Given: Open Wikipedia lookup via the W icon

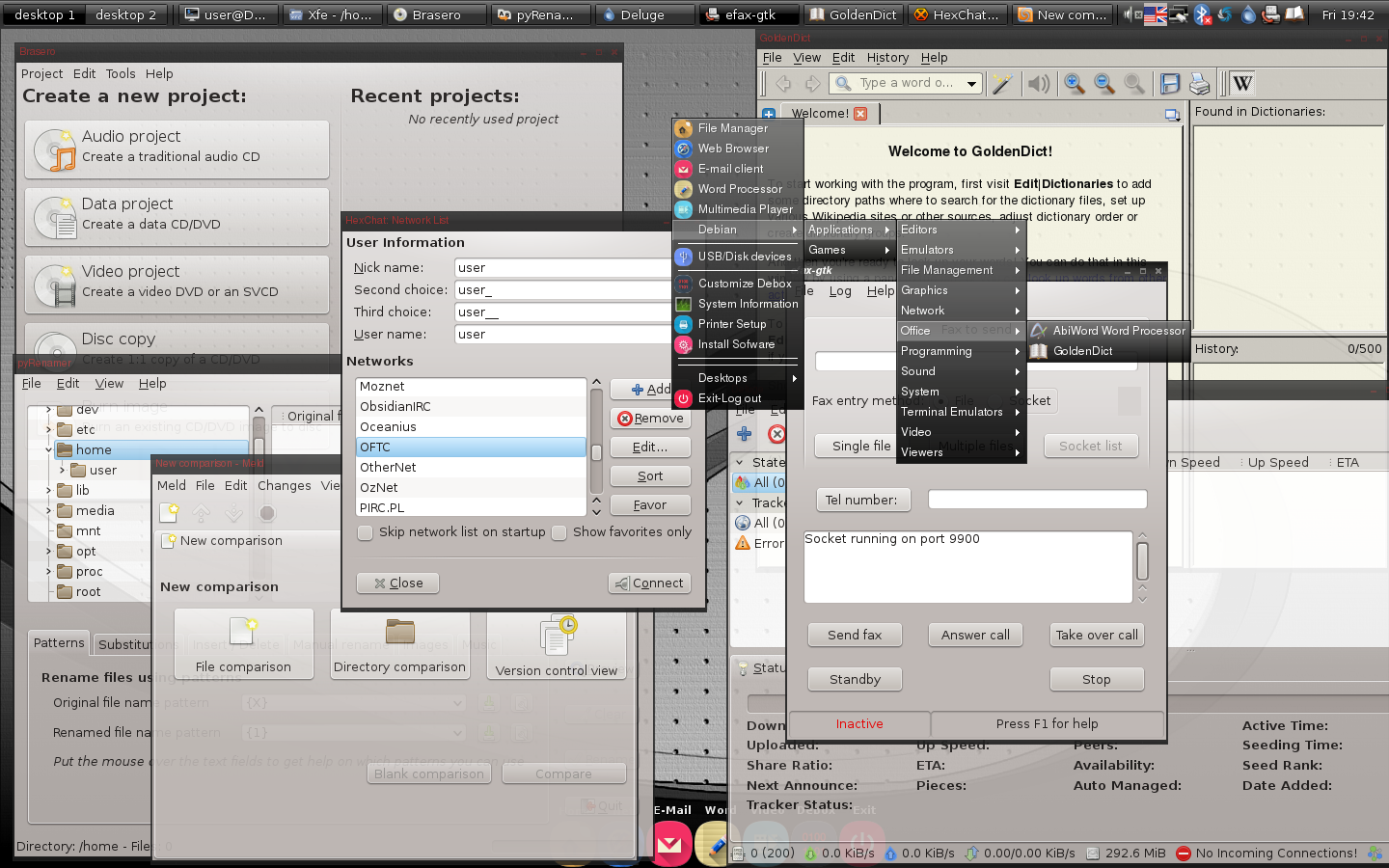Looking at the screenshot, I should (x=1242, y=83).
